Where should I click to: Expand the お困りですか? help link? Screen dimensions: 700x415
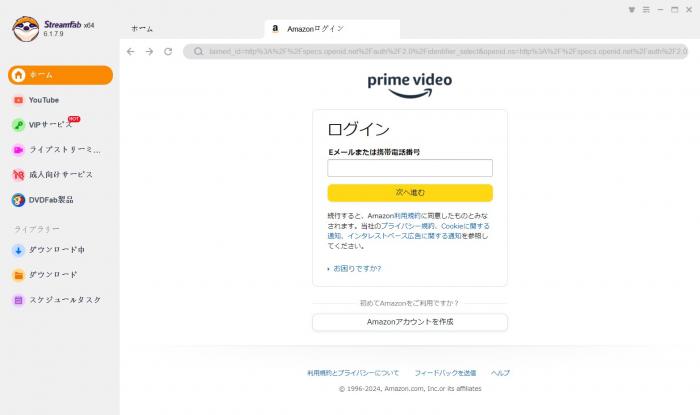click(x=357, y=269)
